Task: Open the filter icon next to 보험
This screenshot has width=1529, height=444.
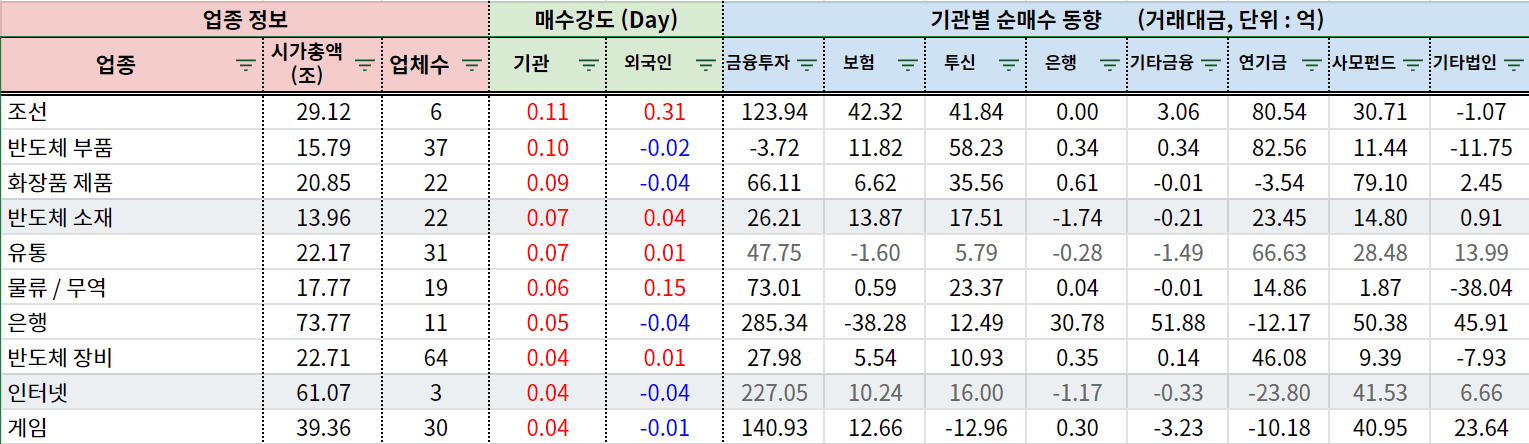Action: tap(908, 65)
